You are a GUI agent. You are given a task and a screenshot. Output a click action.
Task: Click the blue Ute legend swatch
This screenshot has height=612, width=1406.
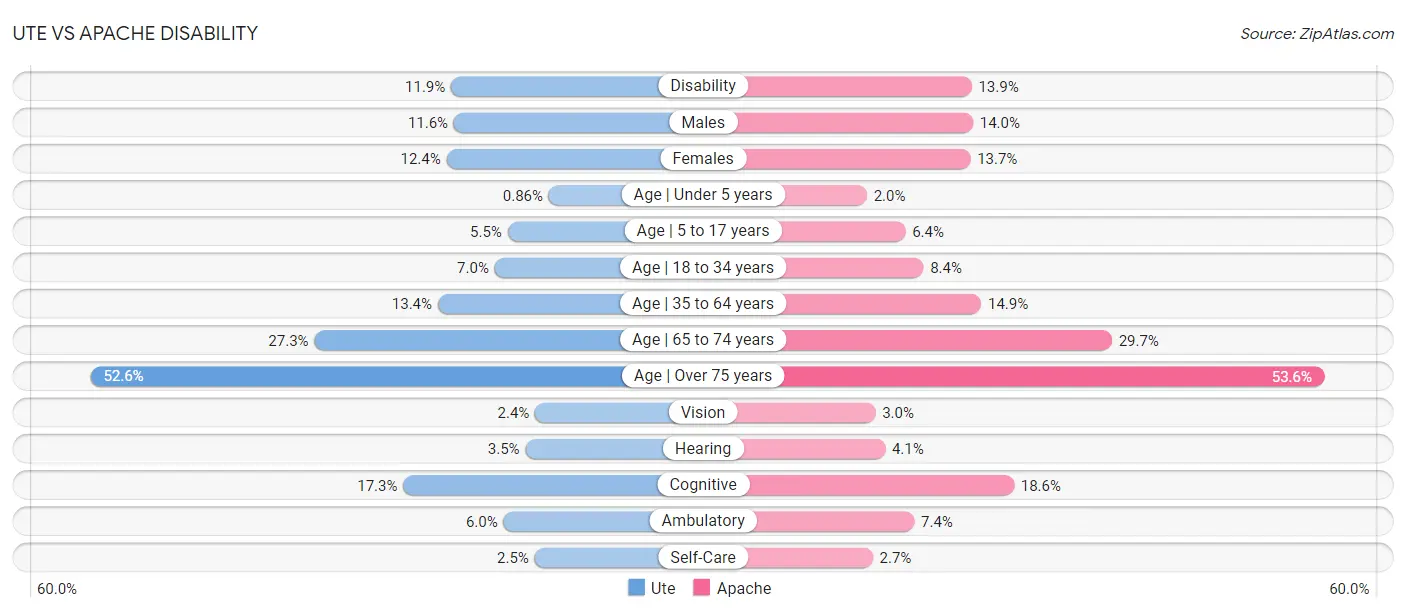click(637, 588)
